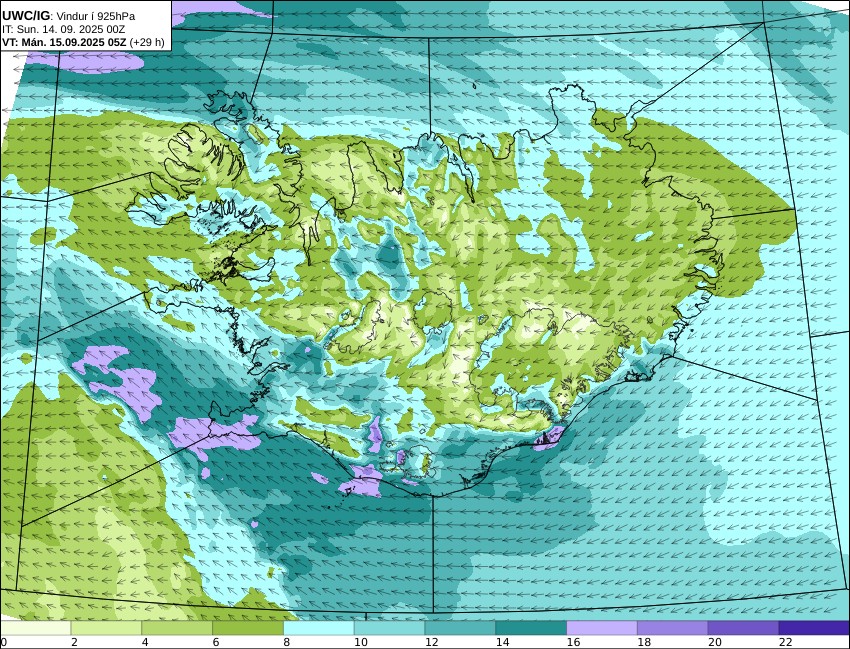
Task: Click the 'UWC/IG' title text
Action: [x=25, y=16]
